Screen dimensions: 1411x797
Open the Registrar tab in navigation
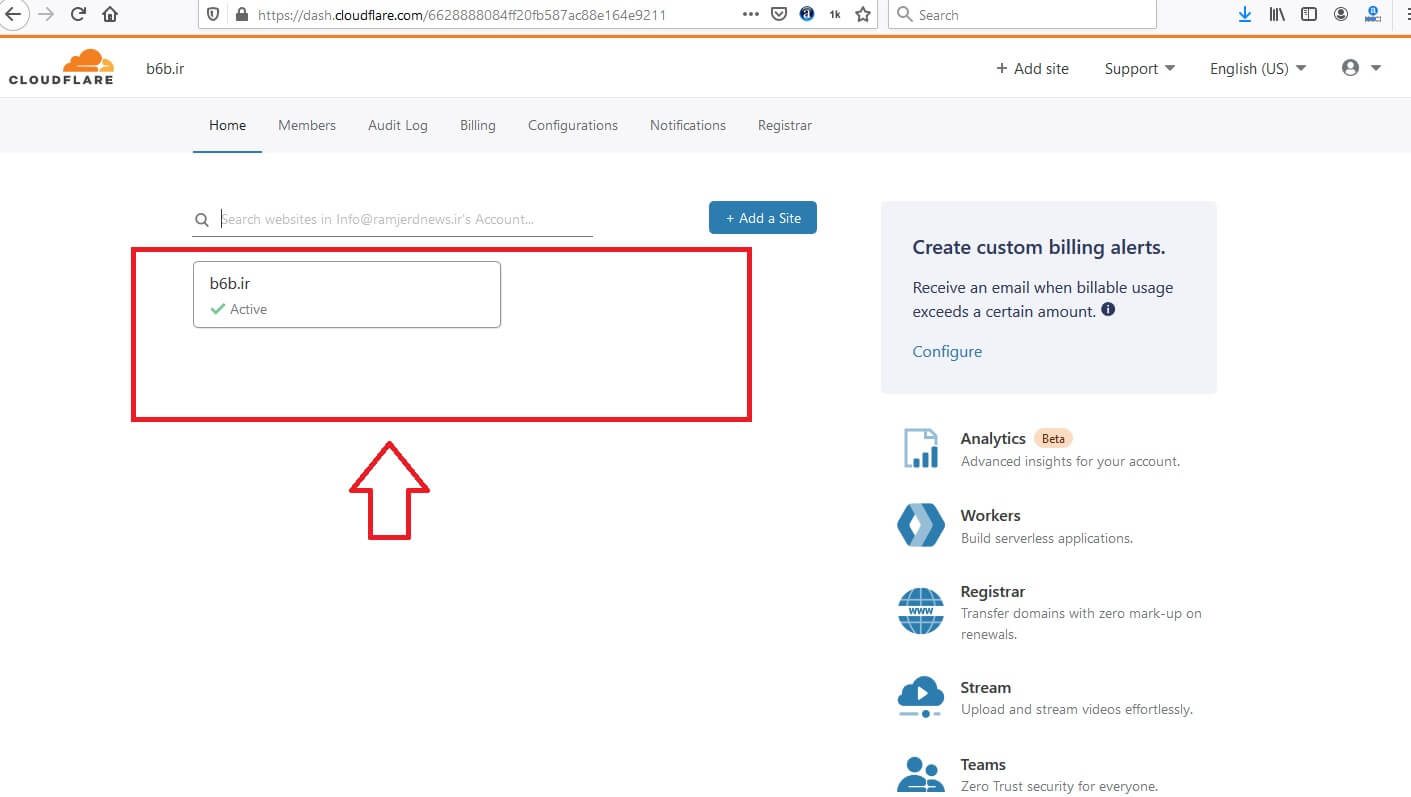pos(785,126)
